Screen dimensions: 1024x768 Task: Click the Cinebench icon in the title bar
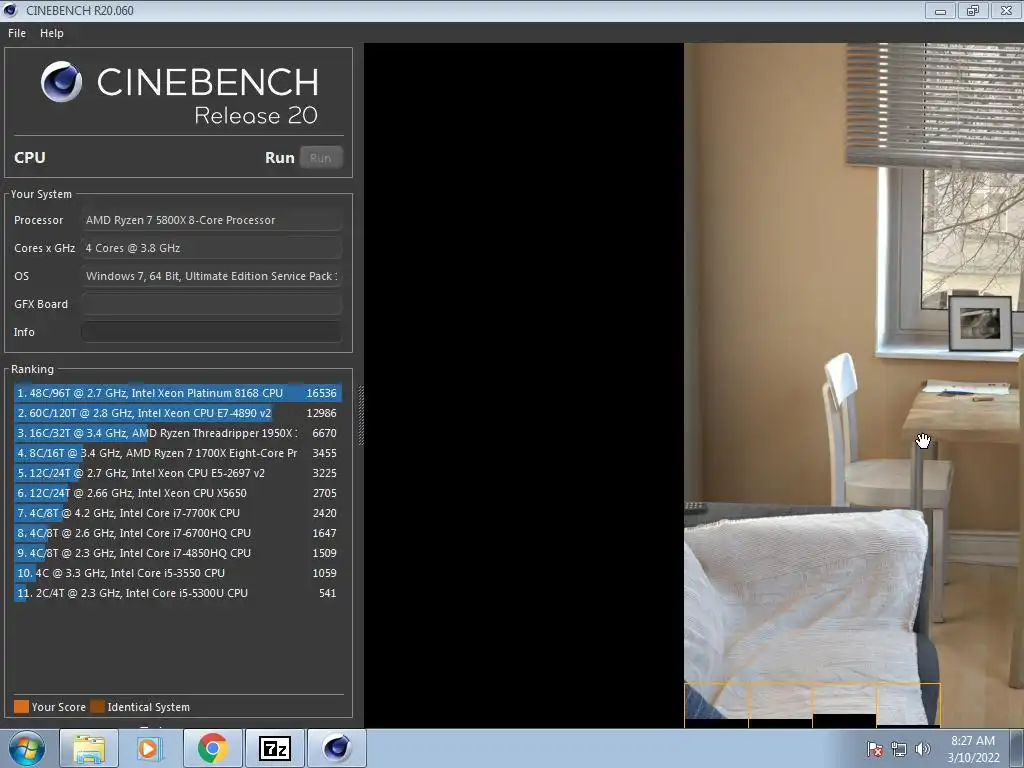10,10
